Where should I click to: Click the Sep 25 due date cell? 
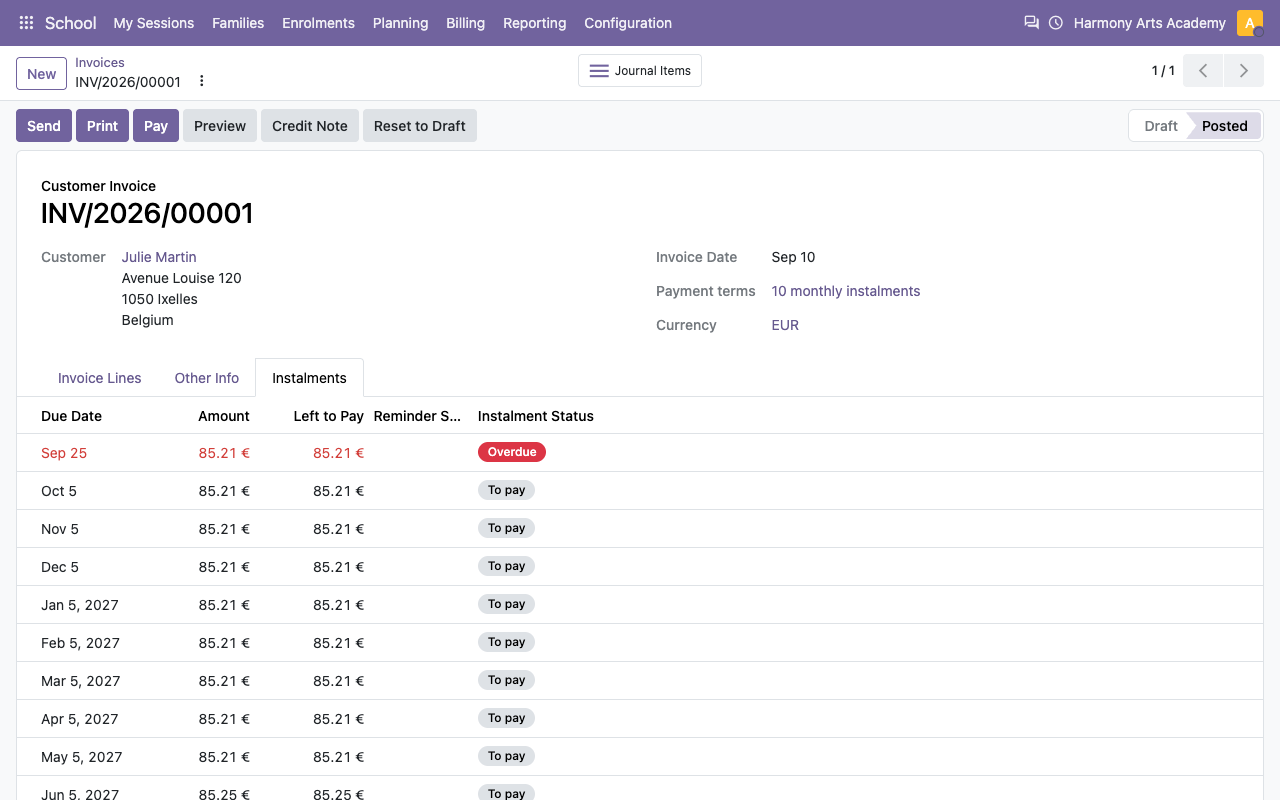(64, 453)
